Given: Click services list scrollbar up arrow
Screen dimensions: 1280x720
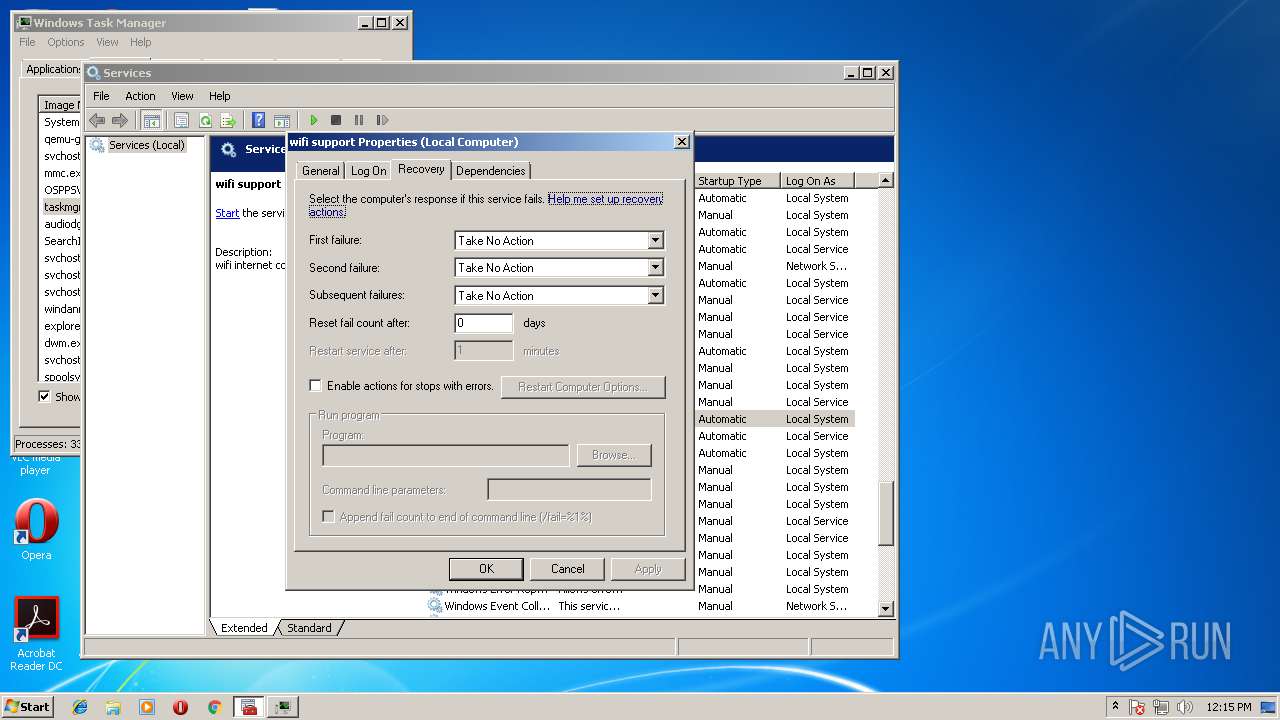Looking at the screenshot, I should click(x=885, y=181).
